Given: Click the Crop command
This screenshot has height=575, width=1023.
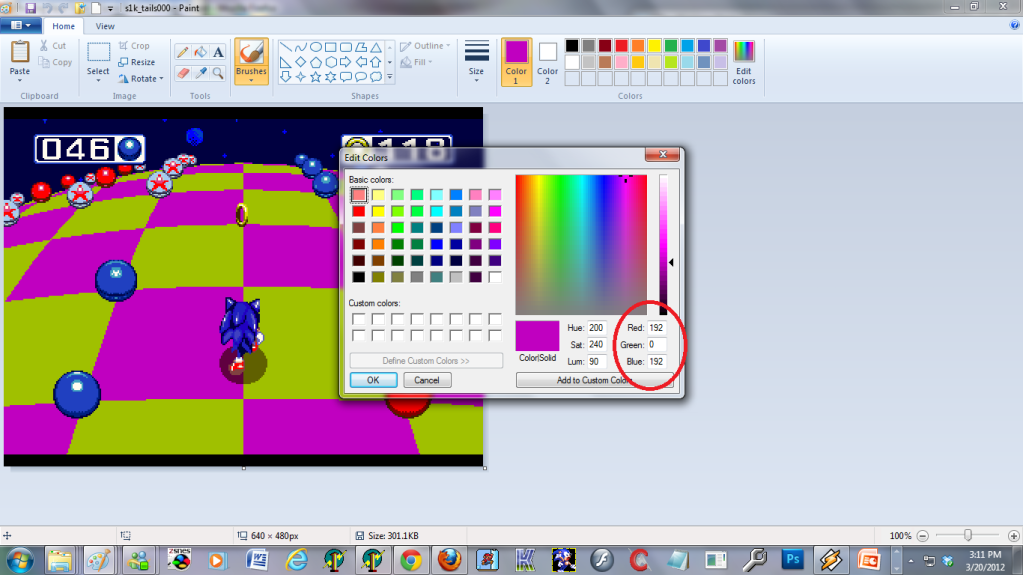Looking at the screenshot, I should (x=134, y=46).
